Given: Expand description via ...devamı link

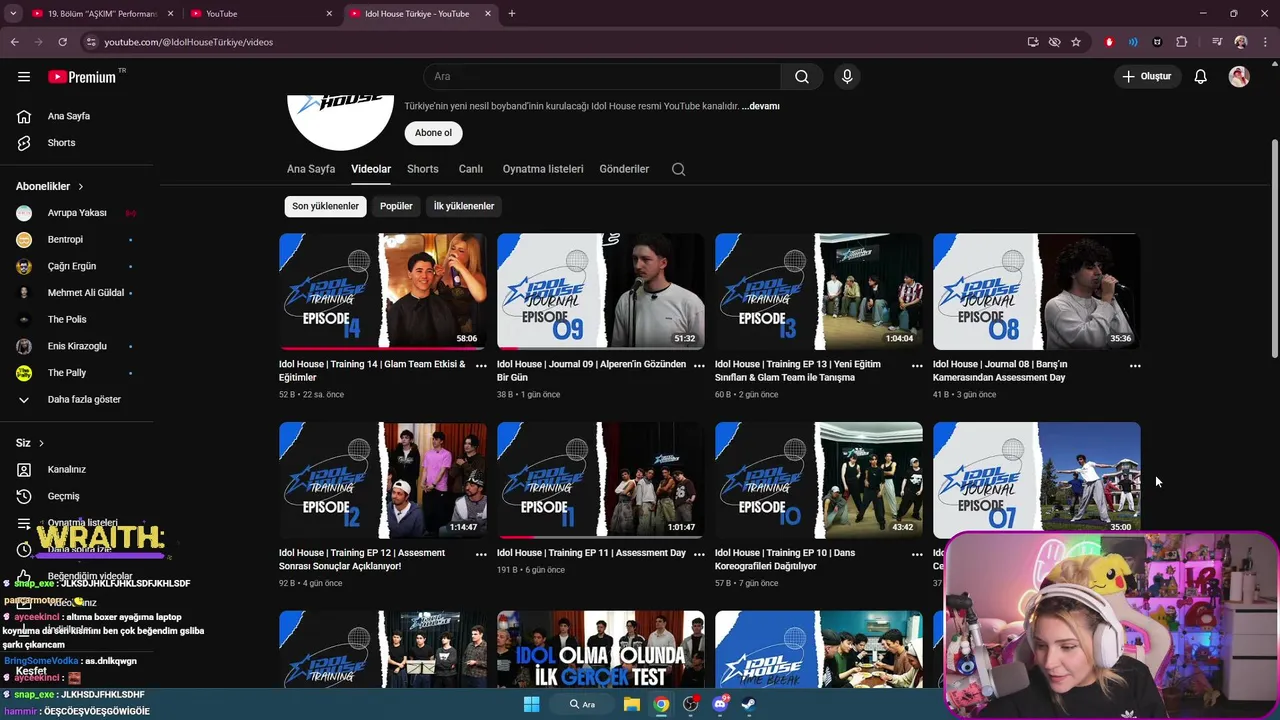Looking at the screenshot, I should (x=761, y=106).
